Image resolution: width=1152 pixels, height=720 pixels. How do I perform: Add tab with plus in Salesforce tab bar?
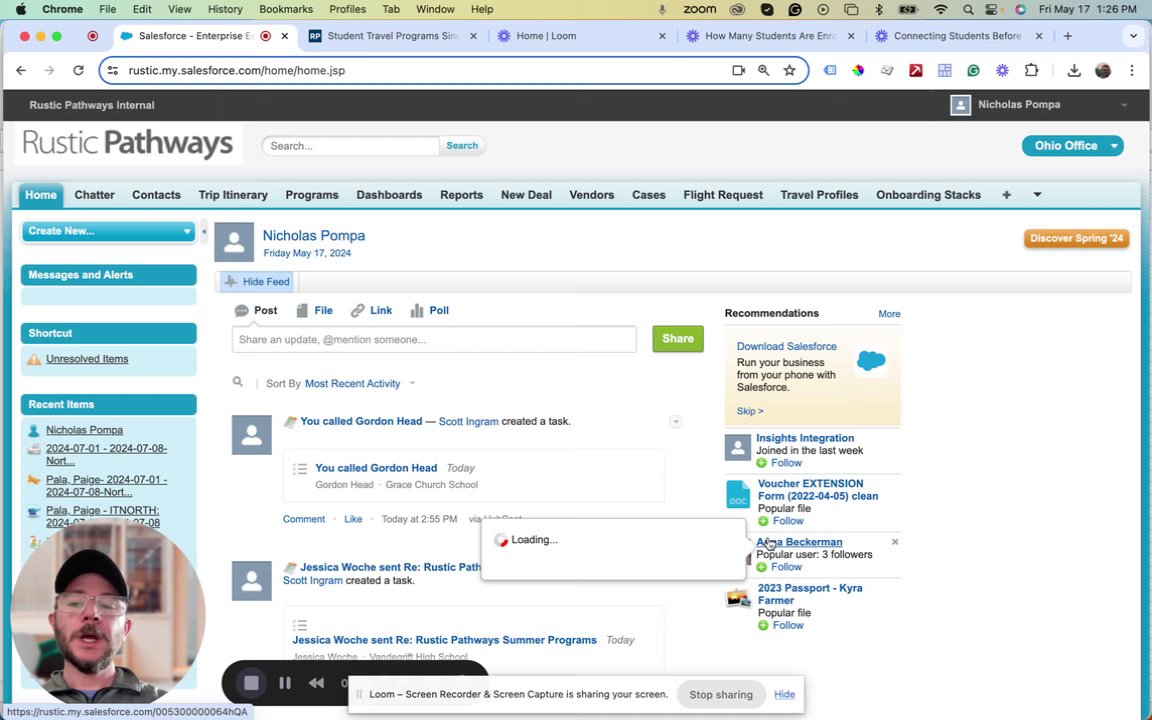pos(1007,195)
